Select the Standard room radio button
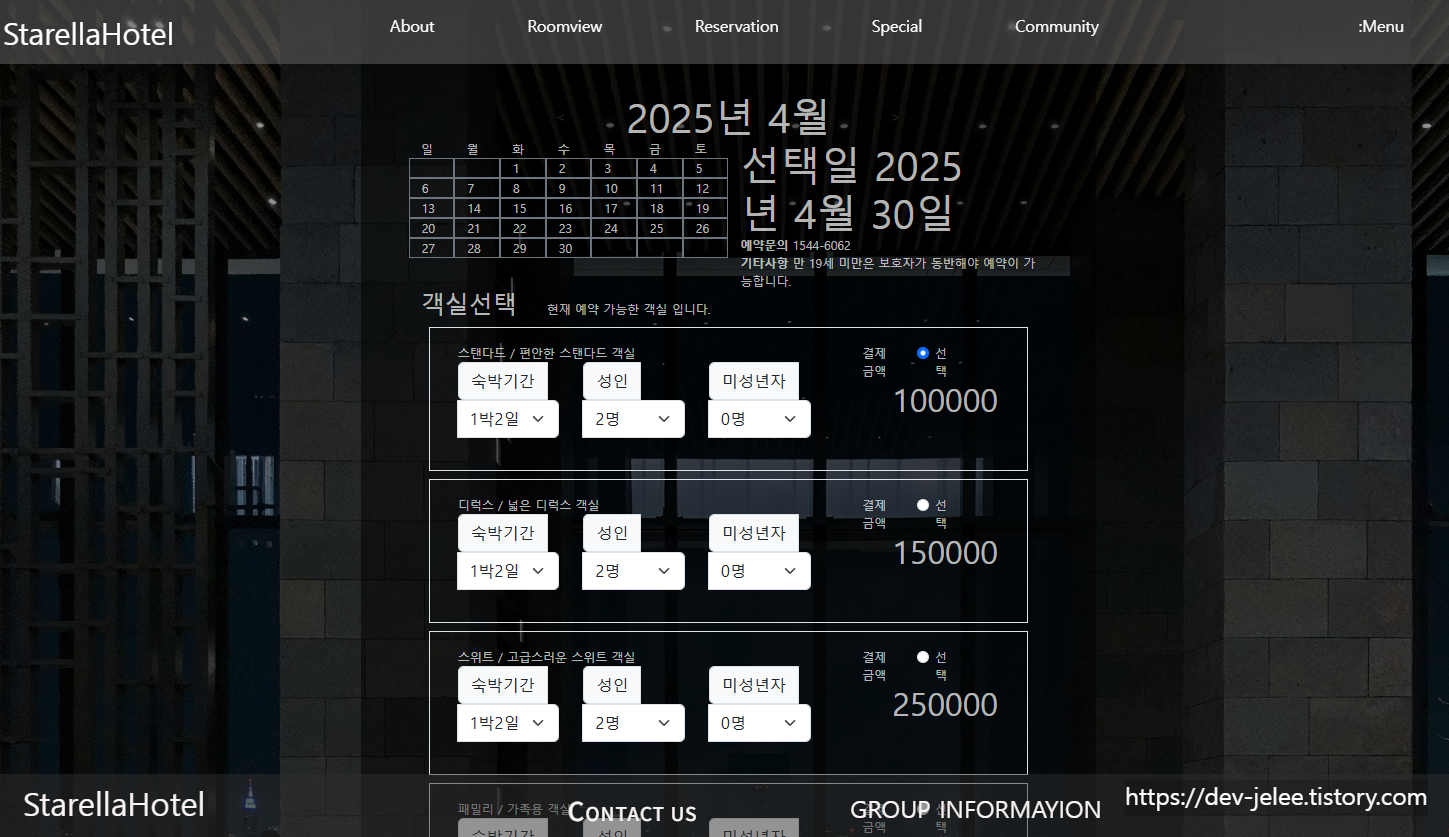This screenshot has width=1449, height=837. 923,353
